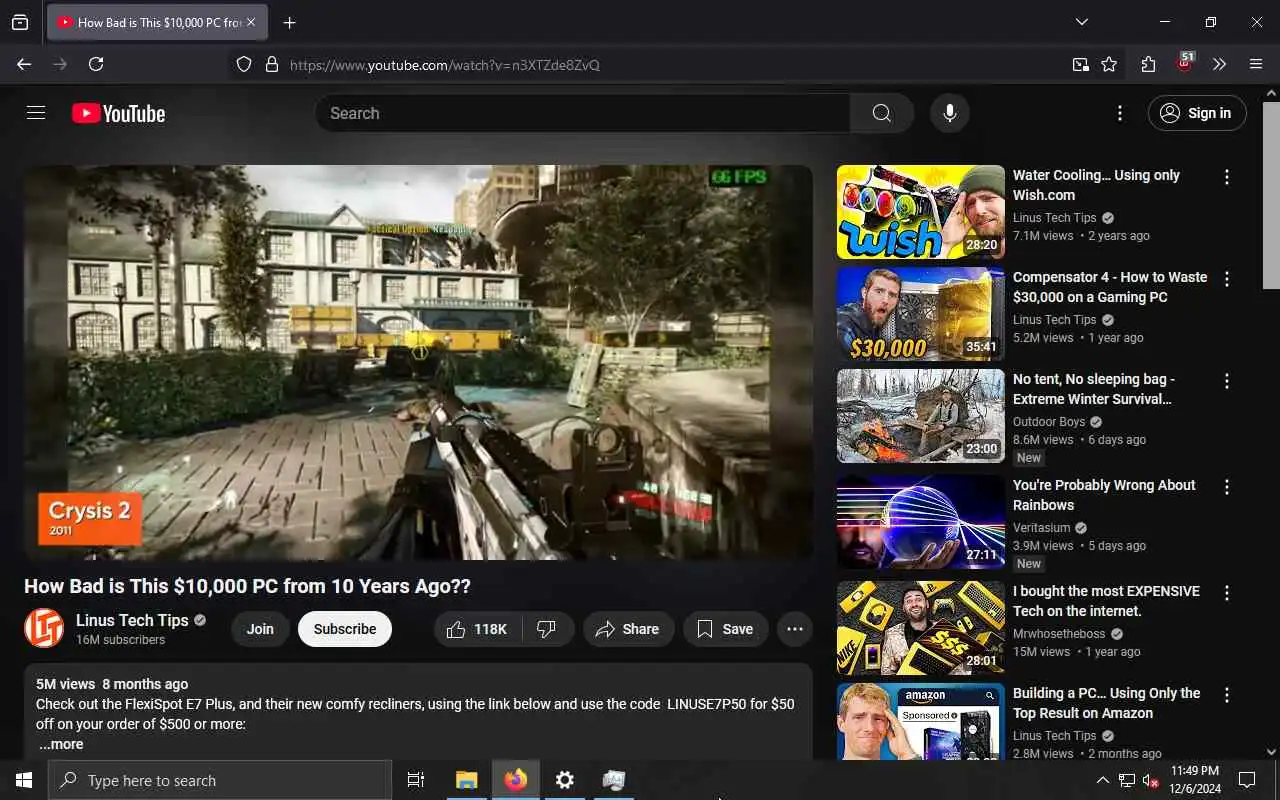Show more tools overflow chevron in toolbar
1280x800 pixels.
click(x=1220, y=64)
